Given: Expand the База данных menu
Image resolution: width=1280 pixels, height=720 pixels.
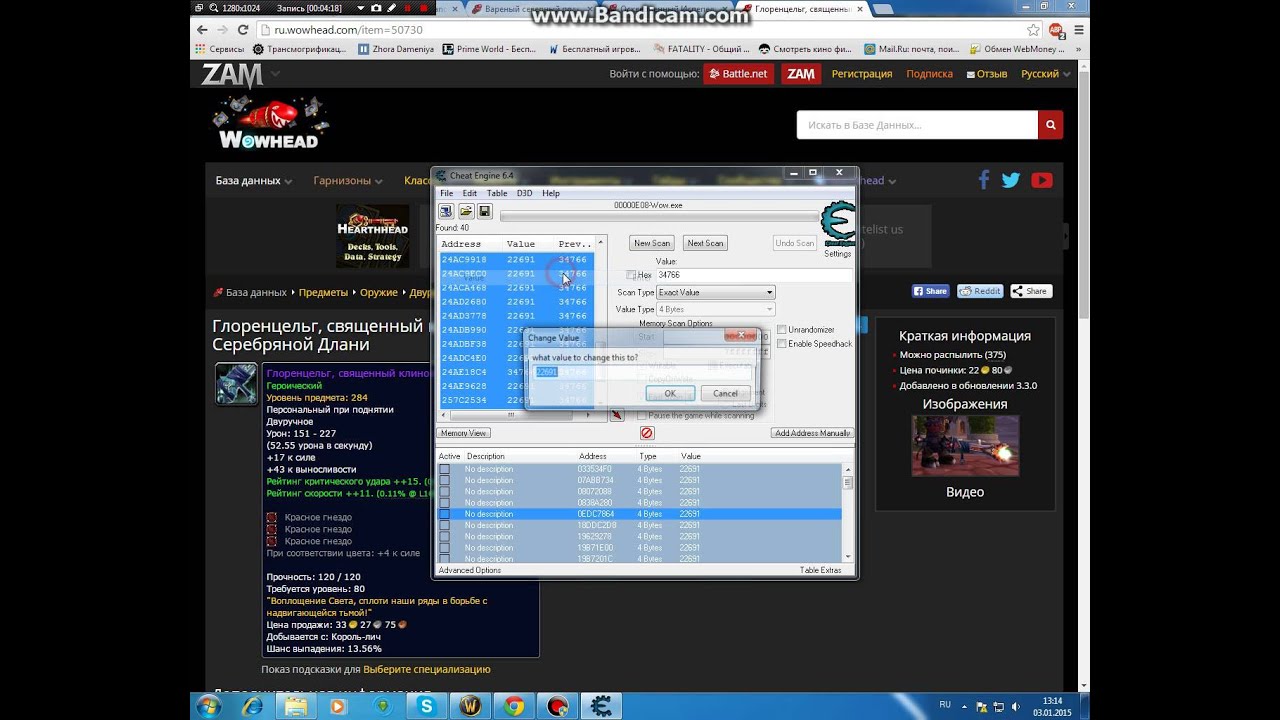Looking at the screenshot, I should tap(254, 181).
